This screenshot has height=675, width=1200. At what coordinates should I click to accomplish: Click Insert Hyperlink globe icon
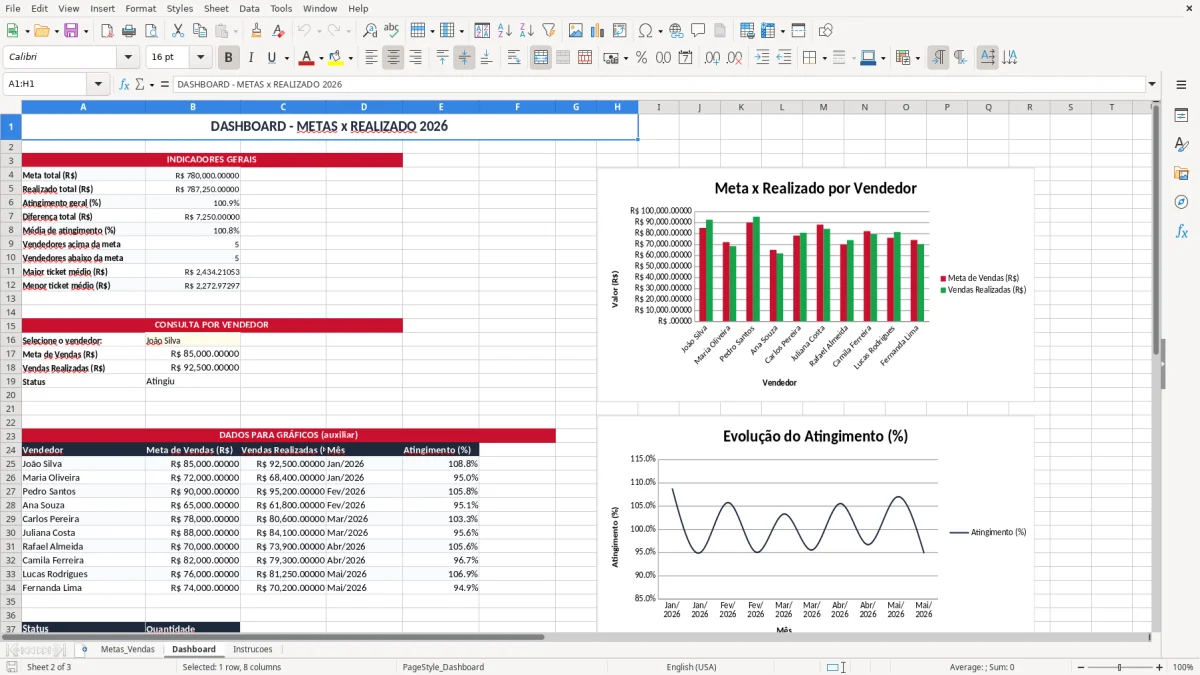pos(676,31)
